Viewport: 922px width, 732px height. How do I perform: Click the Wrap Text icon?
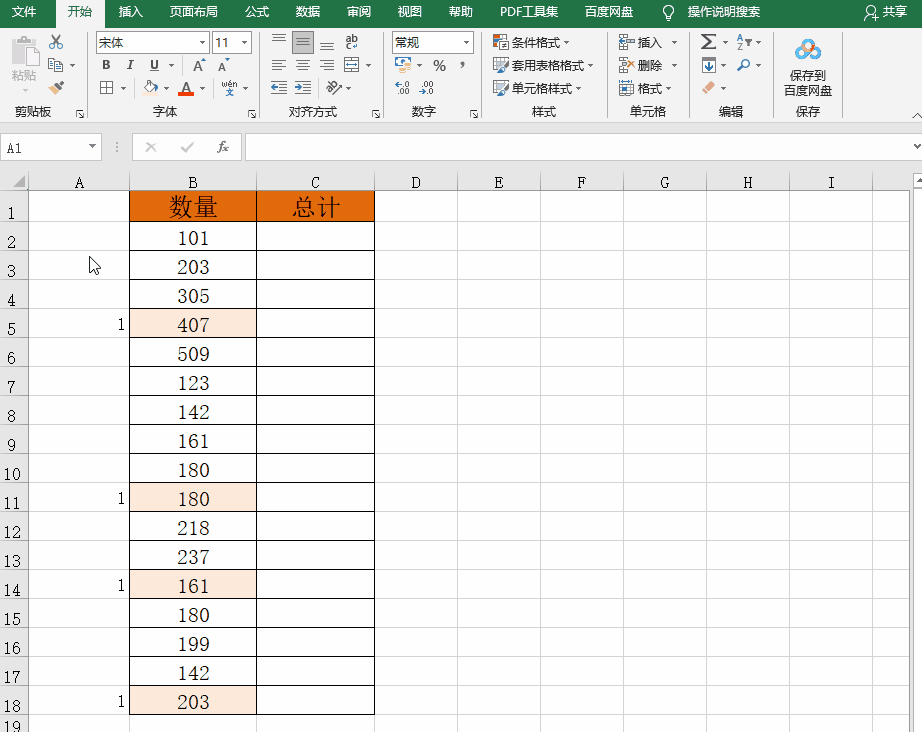click(x=352, y=42)
